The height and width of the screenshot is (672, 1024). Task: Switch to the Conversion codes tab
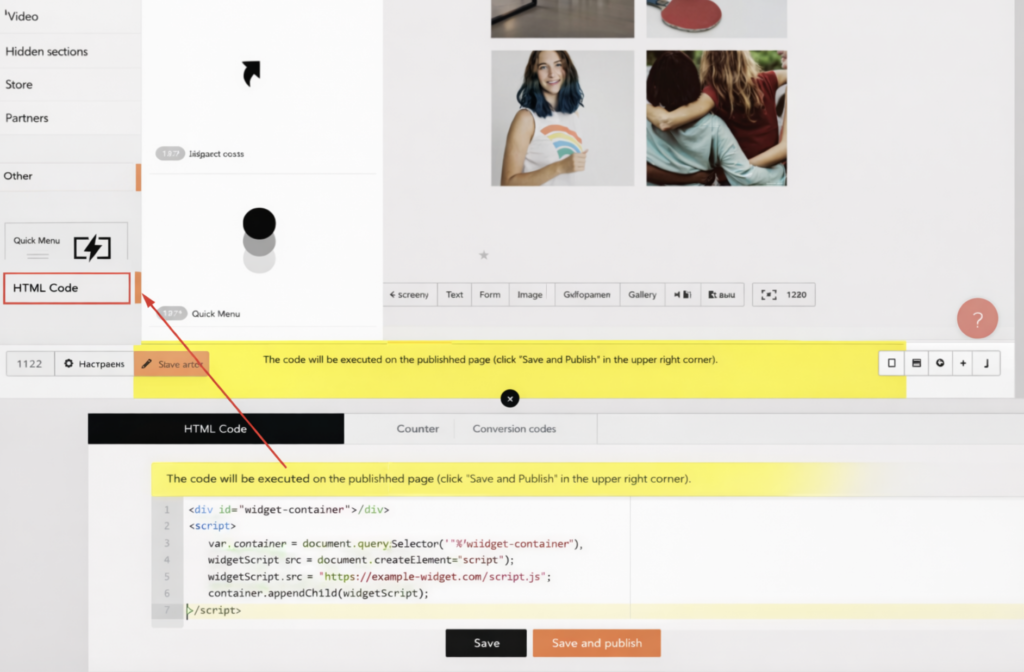[514, 429]
